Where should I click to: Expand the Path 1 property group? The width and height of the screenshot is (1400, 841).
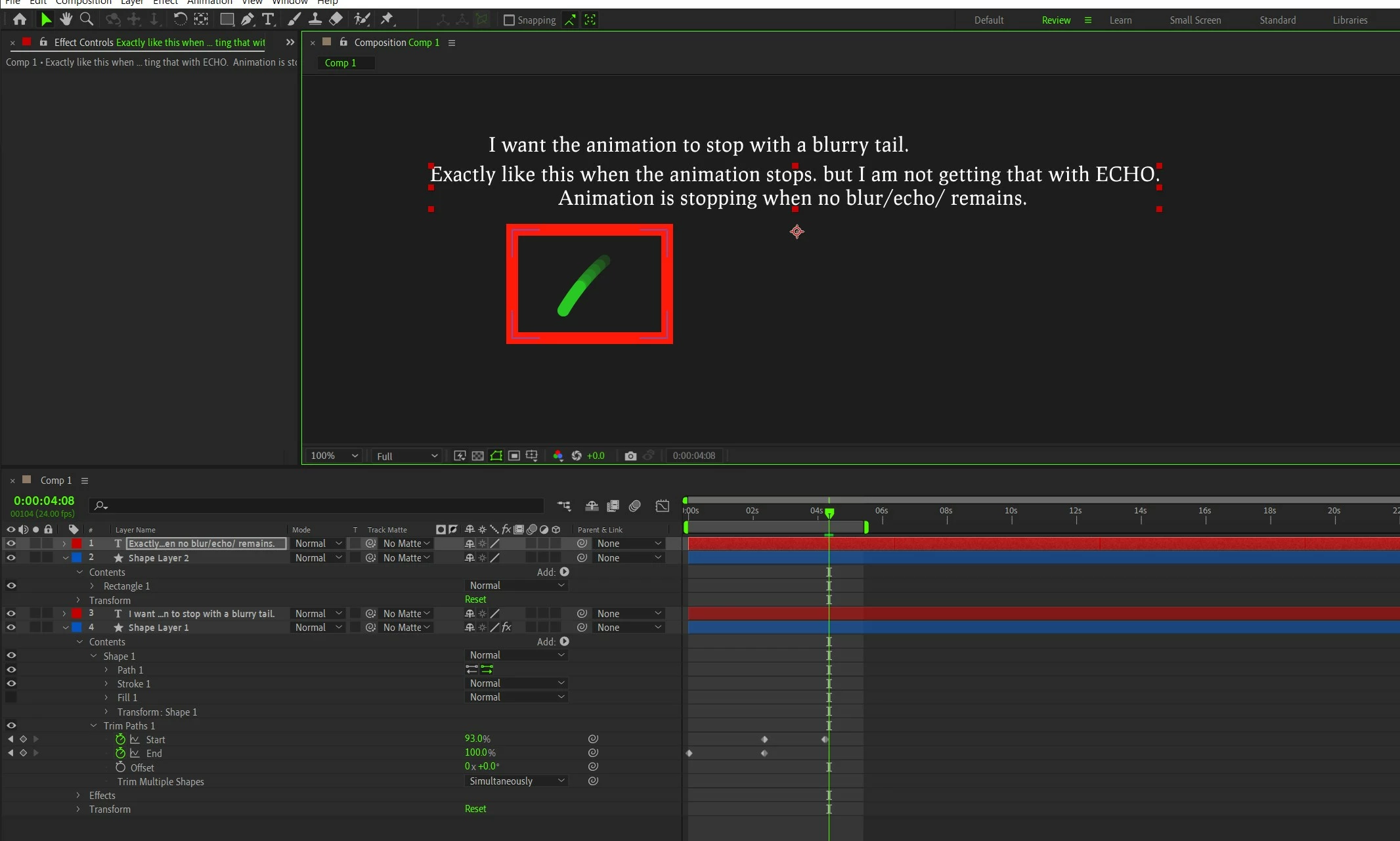coord(106,670)
